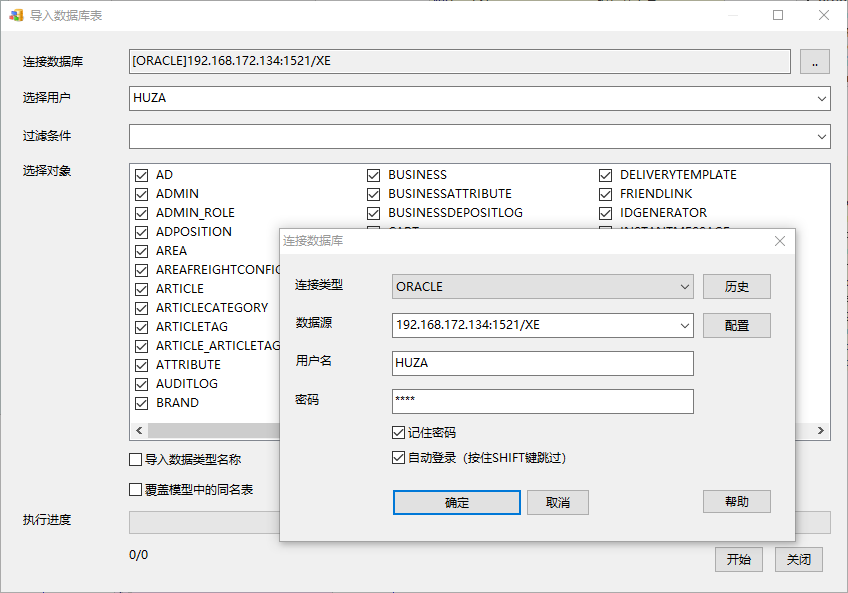The image size is (848, 593).
Task: Click the 帮助 button
Action: pyautogui.click(x=737, y=502)
